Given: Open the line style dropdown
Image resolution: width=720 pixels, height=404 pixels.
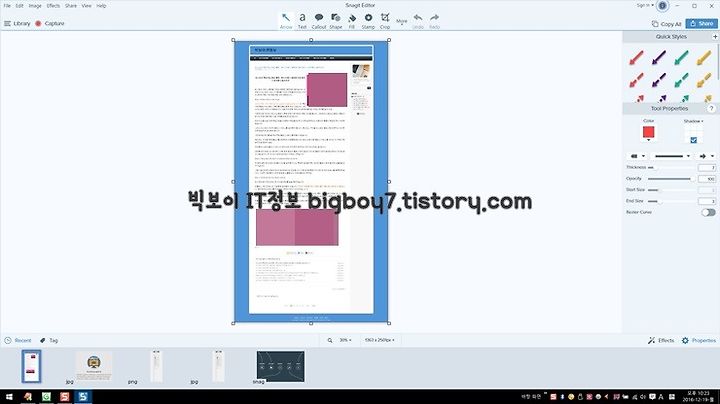Looking at the screenshot, I should click(x=672, y=156).
